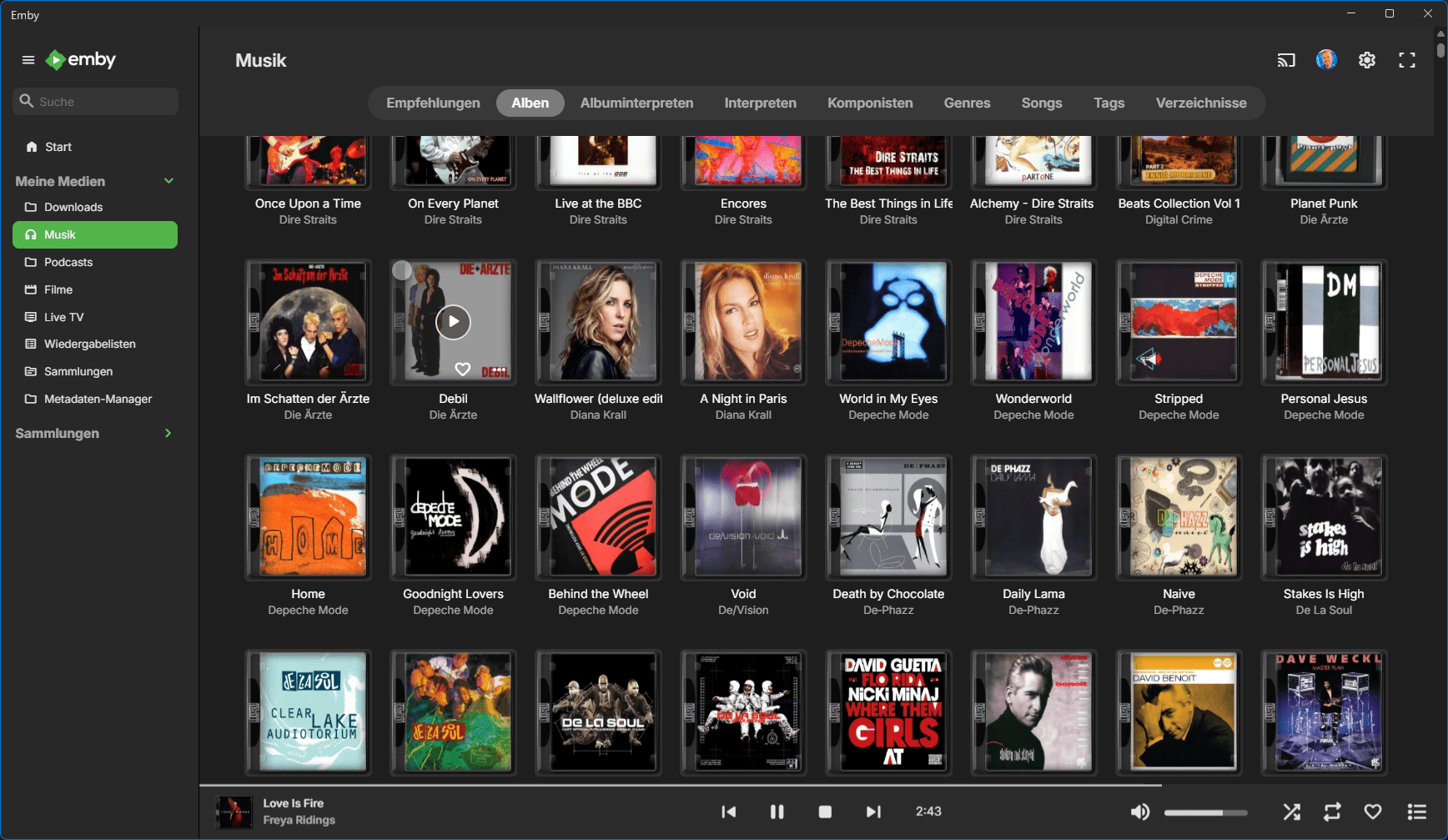Image resolution: width=1448 pixels, height=840 pixels.
Task: Switch to the Genres tab
Action: pos(967,103)
